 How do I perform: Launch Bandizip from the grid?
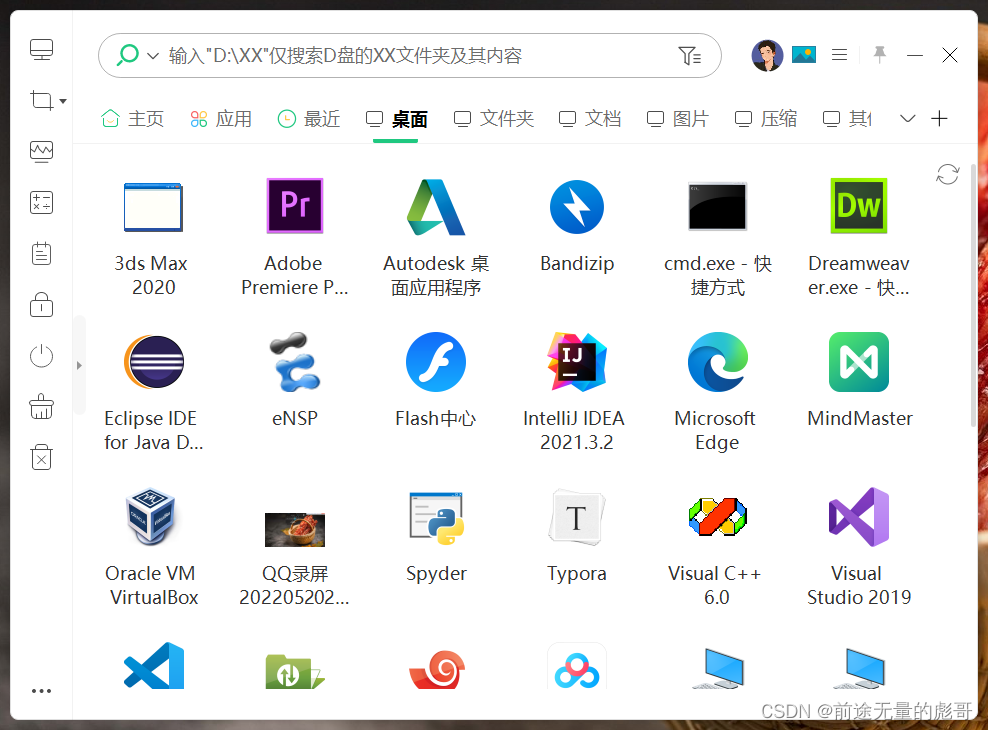pos(577,207)
